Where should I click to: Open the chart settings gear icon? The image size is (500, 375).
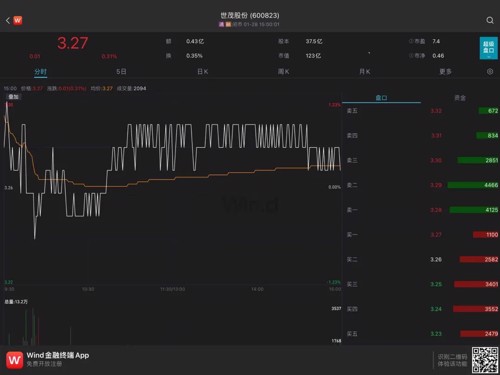490,72
